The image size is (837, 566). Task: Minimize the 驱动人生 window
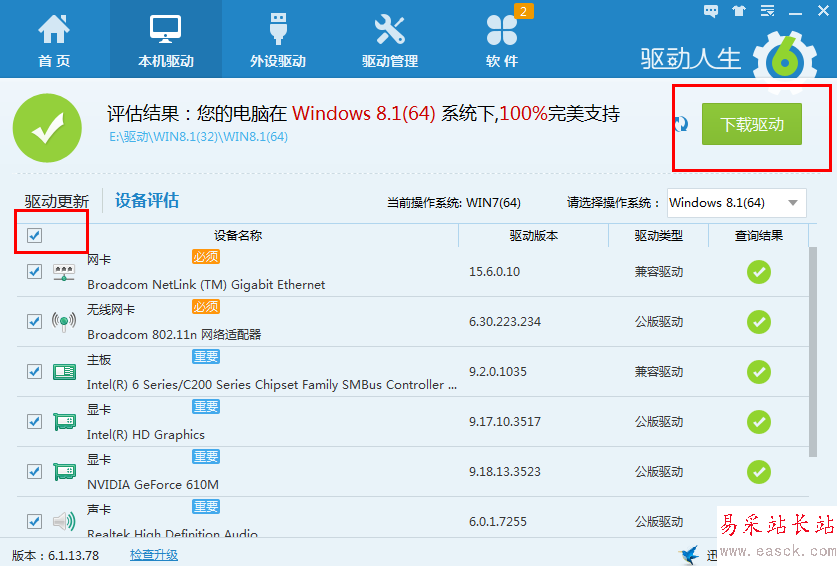(795, 13)
